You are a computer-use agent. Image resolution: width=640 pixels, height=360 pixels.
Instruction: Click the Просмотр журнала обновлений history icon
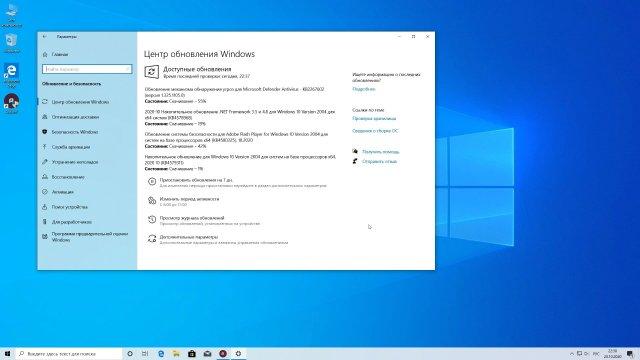tap(152, 220)
